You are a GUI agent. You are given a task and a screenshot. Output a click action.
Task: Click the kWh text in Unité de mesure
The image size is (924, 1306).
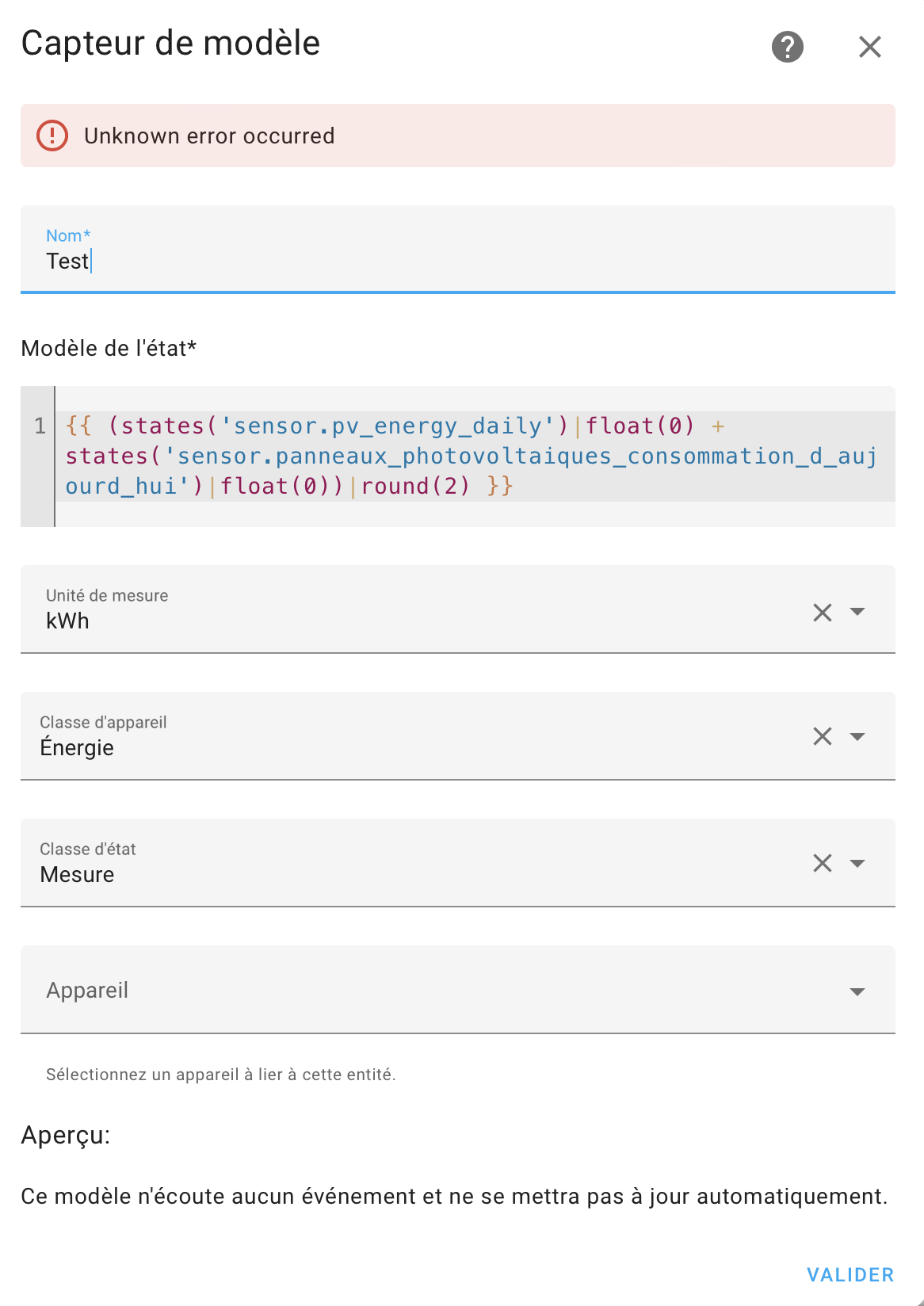pos(67,621)
